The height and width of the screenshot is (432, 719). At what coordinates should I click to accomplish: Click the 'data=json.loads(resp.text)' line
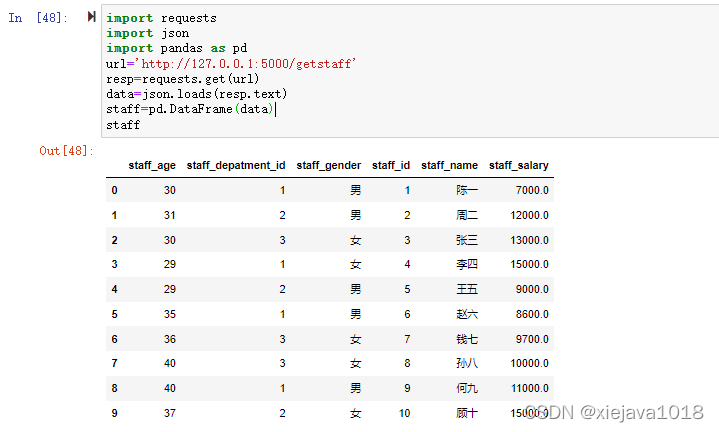[x=197, y=94]
